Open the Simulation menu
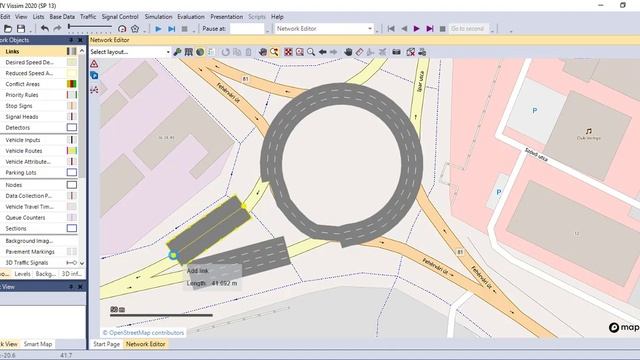 tap(158, 17)
